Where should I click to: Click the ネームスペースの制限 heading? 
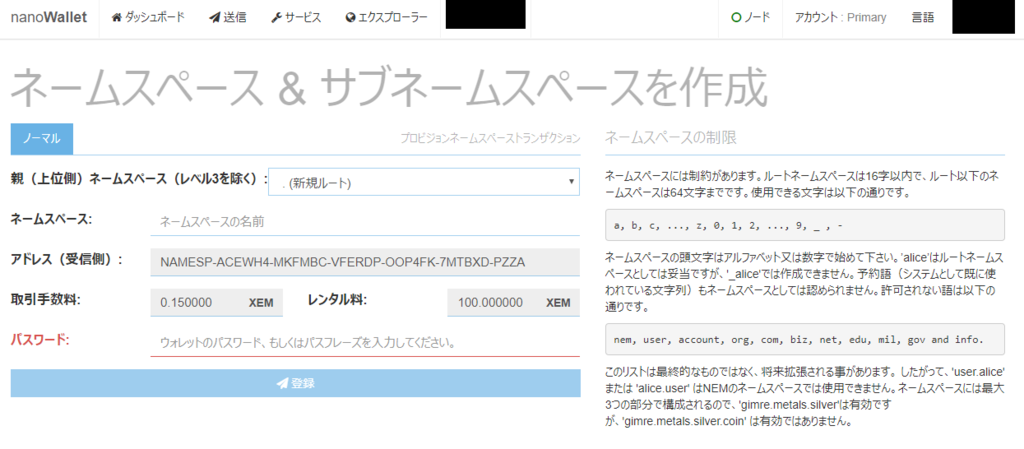click(x=670, y=138)
